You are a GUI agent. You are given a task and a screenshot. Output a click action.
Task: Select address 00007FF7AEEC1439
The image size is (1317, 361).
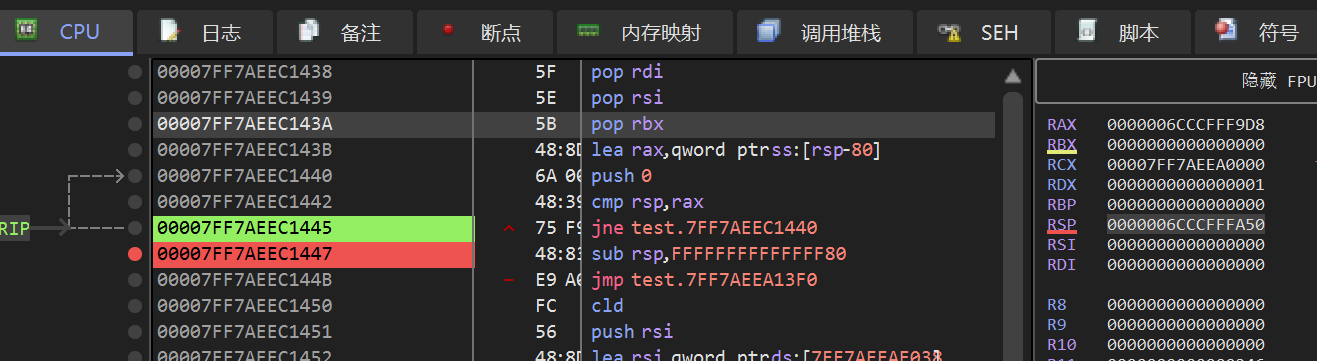[244, 98]
